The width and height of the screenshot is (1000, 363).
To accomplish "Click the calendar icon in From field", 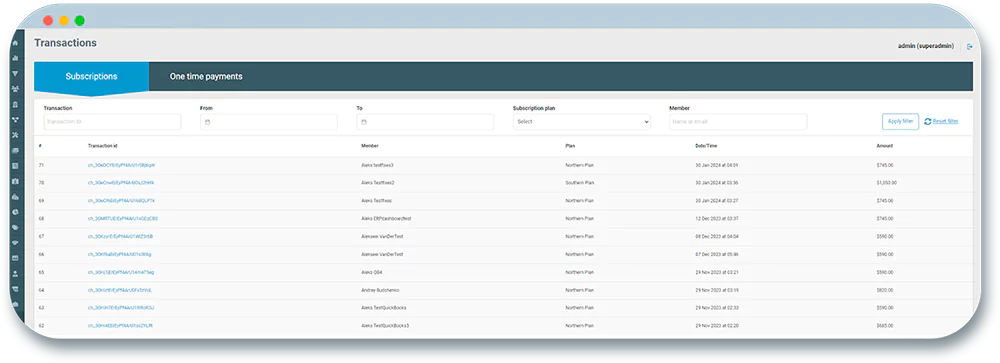I will (x=207, y=122).
